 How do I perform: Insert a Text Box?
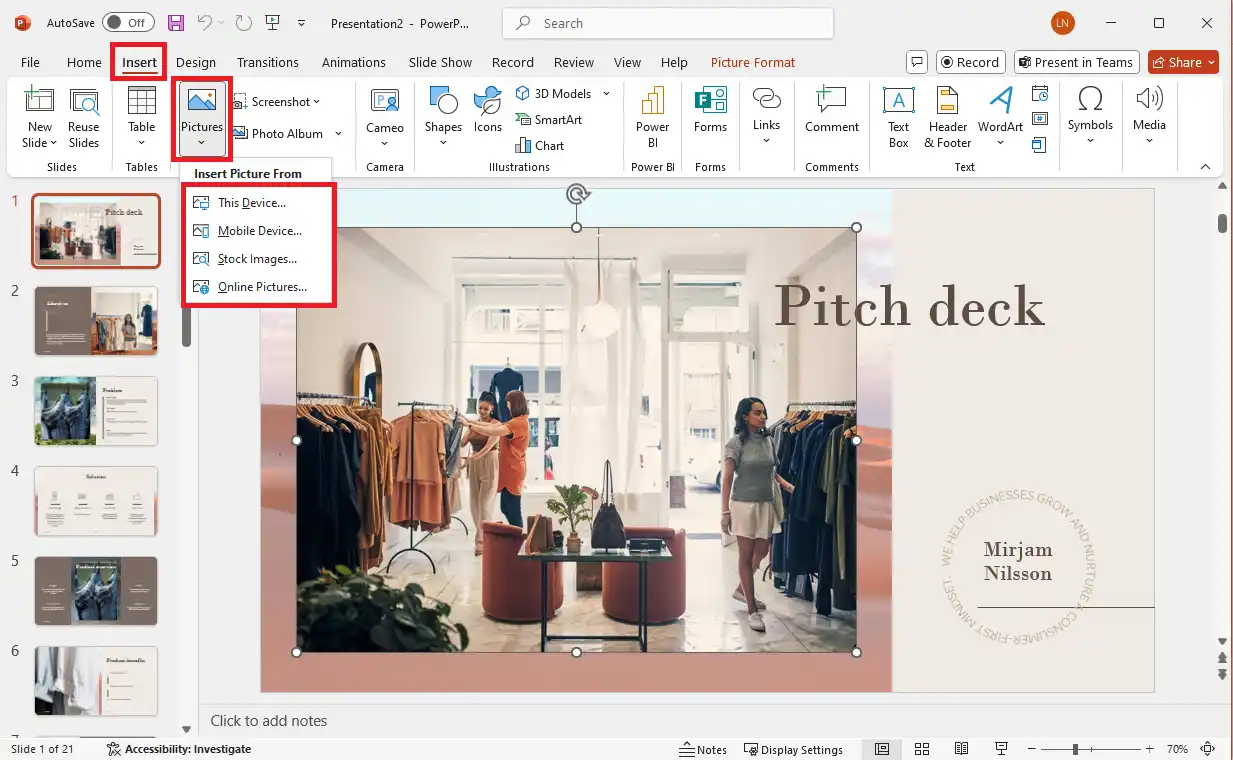[x=899, y=118]
